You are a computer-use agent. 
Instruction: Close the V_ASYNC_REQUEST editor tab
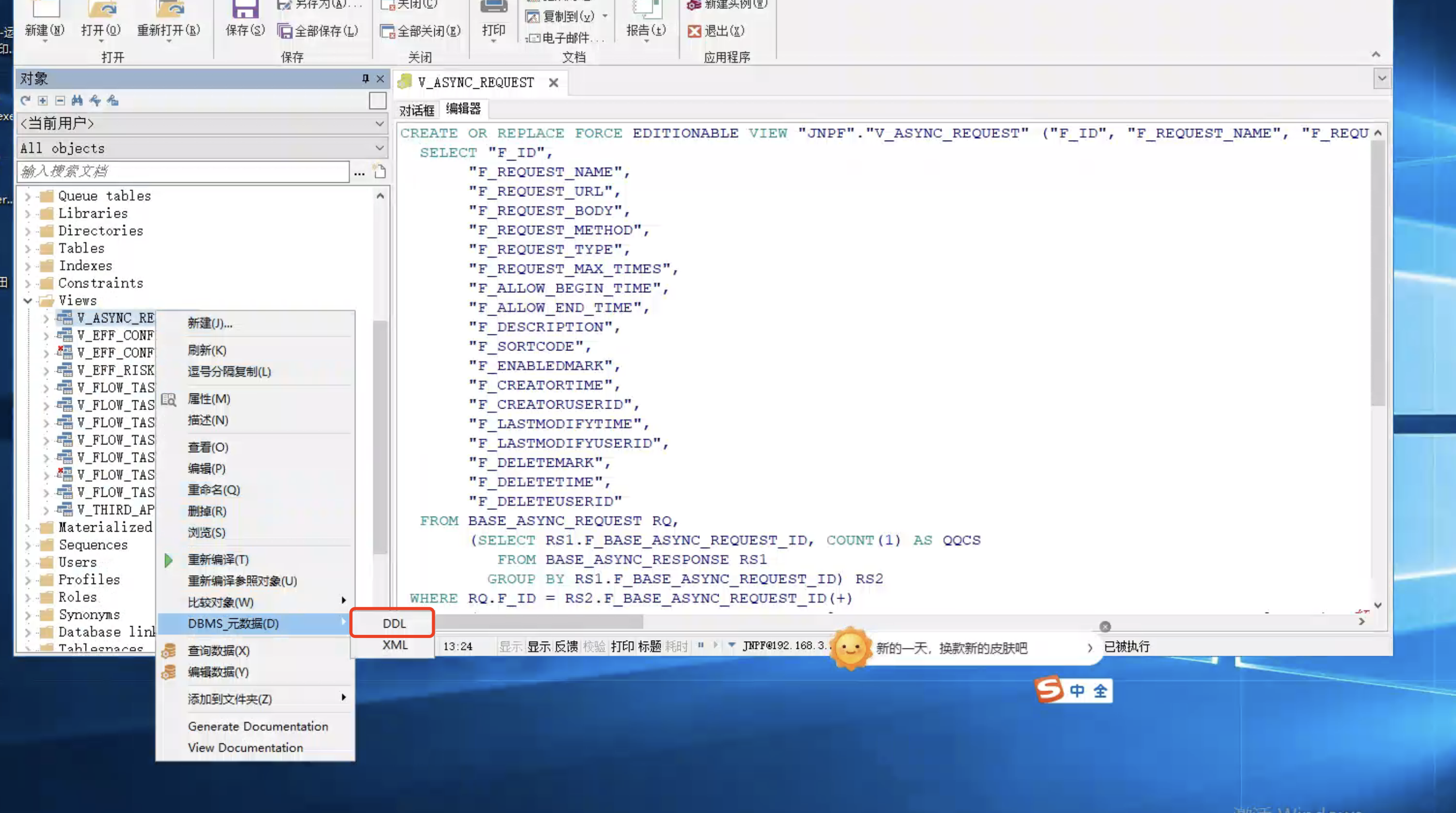click(x=553, y=83)
